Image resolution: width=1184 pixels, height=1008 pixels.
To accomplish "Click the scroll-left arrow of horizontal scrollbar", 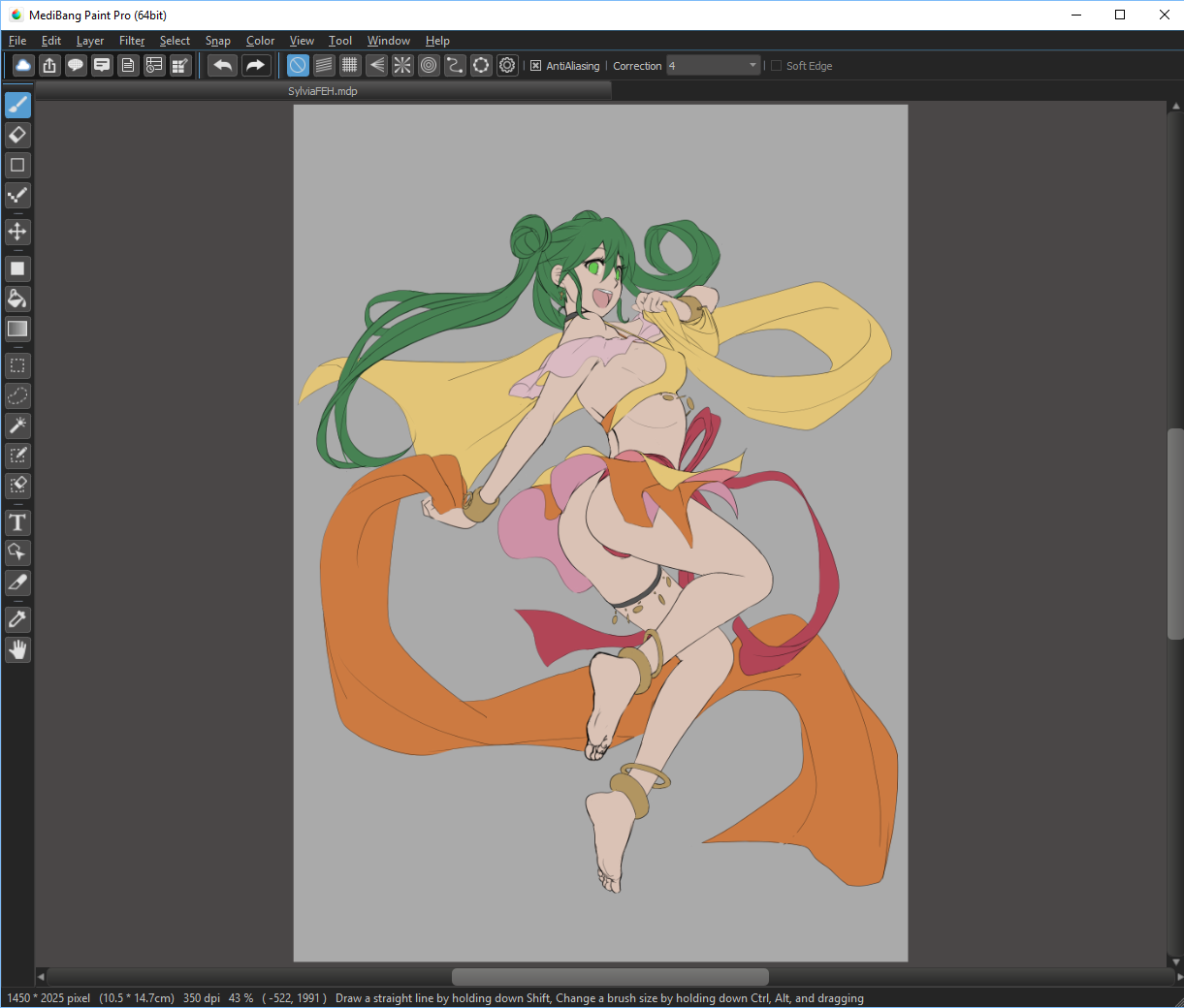I will [41, 977].
